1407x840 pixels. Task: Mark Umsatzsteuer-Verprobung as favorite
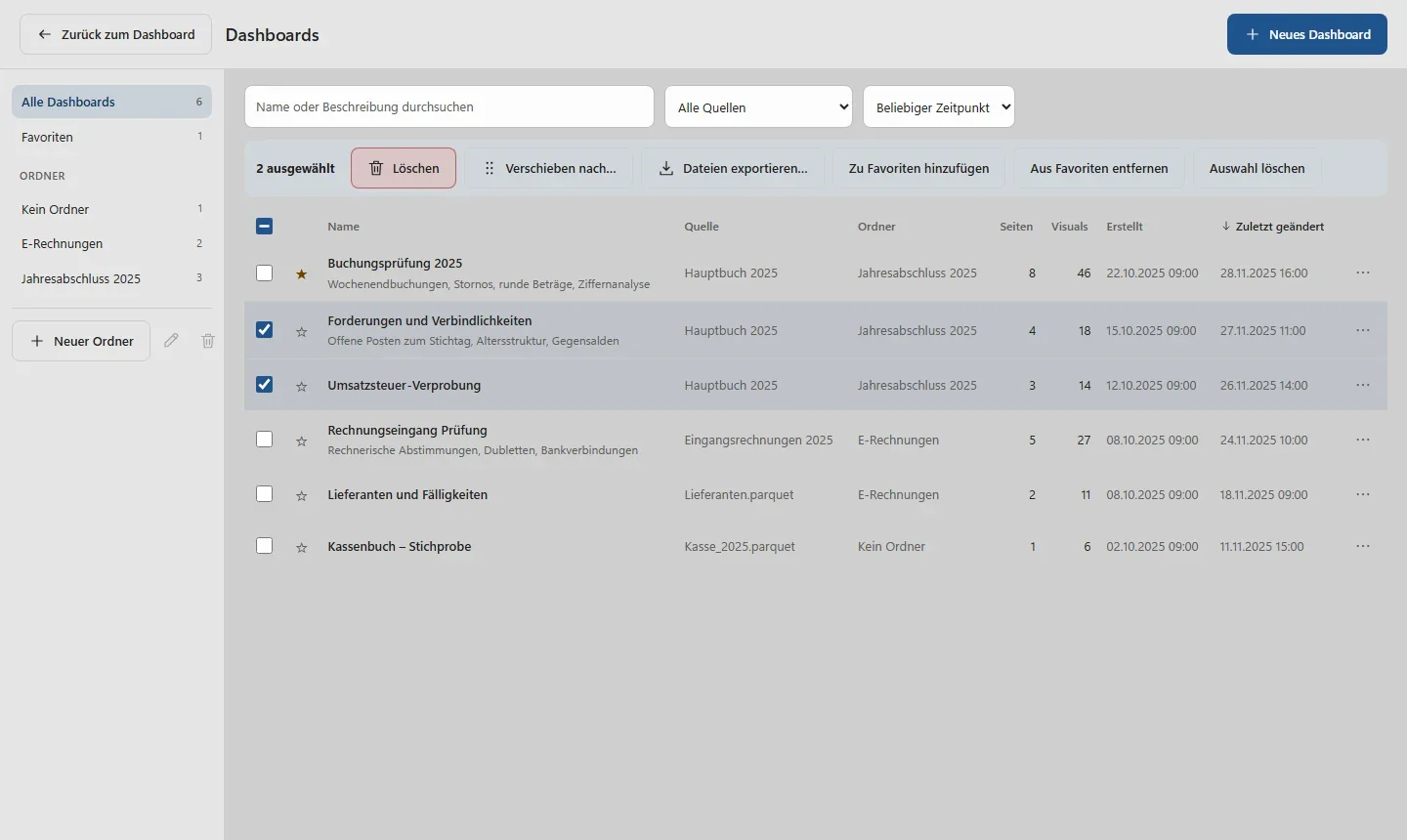[x=302, y=387]
